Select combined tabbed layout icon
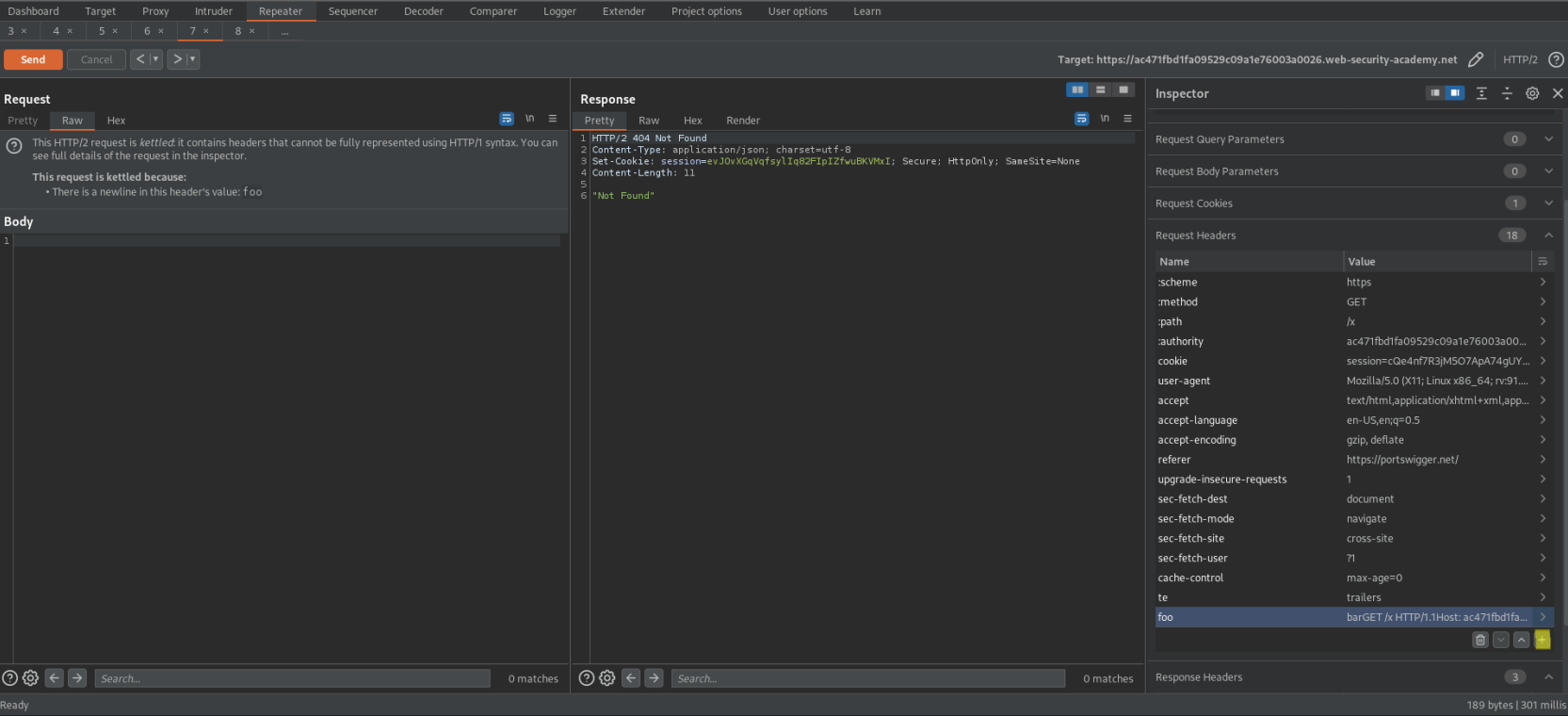The image size is (1568, 716). point(1123,89)
